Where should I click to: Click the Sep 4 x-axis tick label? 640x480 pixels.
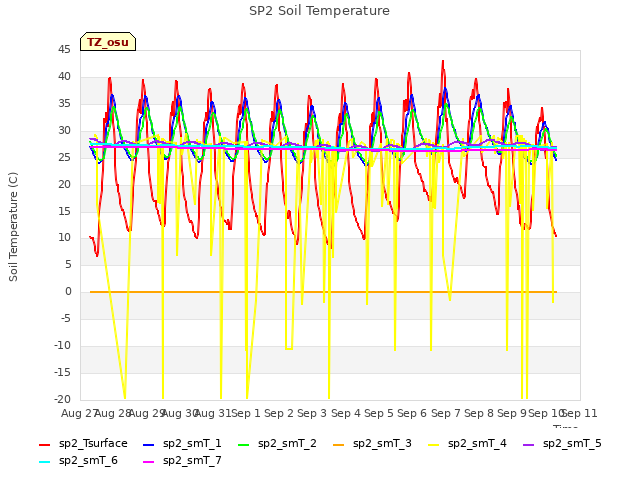click(346, 413)
